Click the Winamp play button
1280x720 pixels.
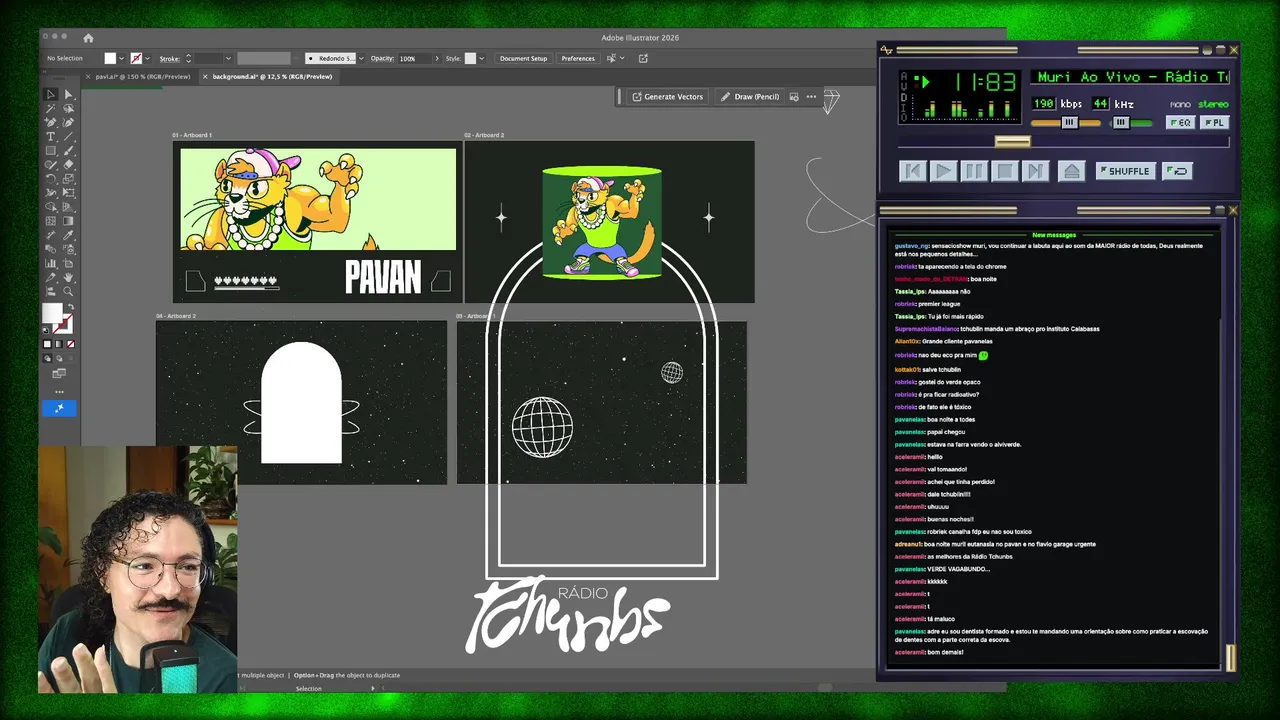click(x=943, y=171)
